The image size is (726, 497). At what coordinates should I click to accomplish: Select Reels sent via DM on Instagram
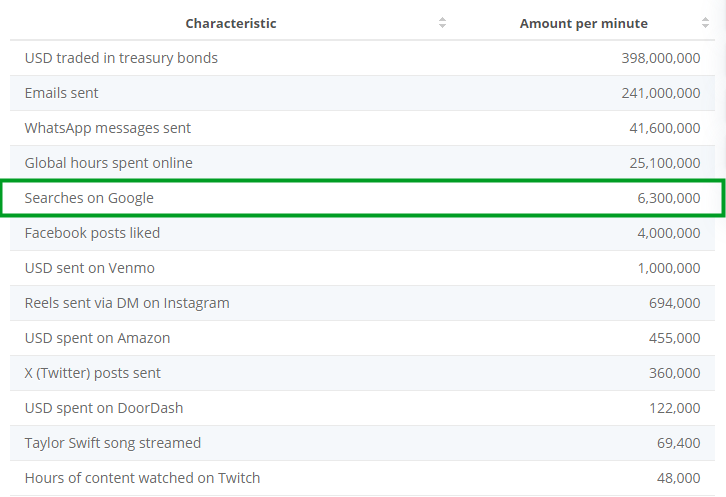coord(363,303)
